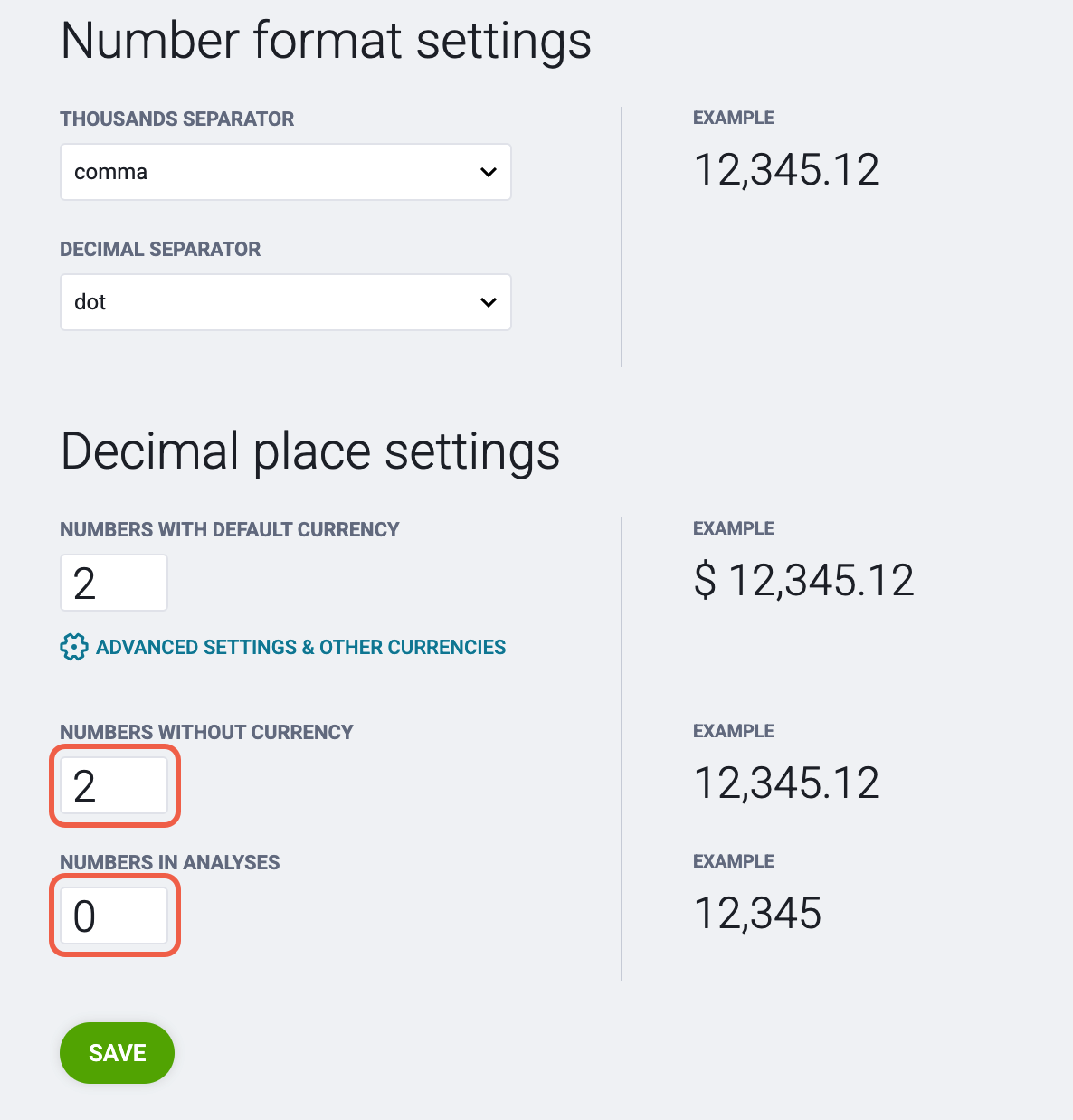Screen dimensions: 1073x1120
Task: Click the Decimal place settings heading
Action: (x=310, y=451)
